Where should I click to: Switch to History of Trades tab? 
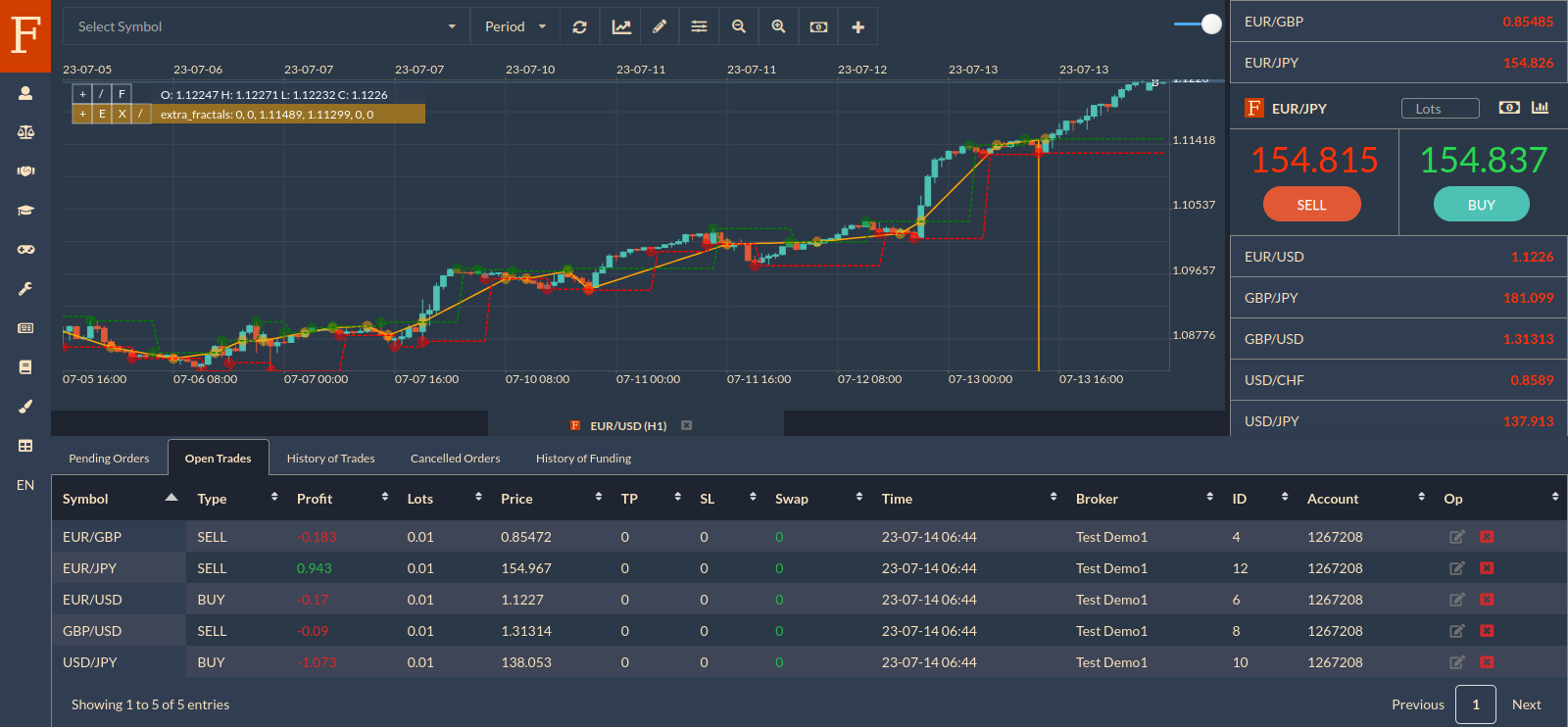(x=331, y=458)
